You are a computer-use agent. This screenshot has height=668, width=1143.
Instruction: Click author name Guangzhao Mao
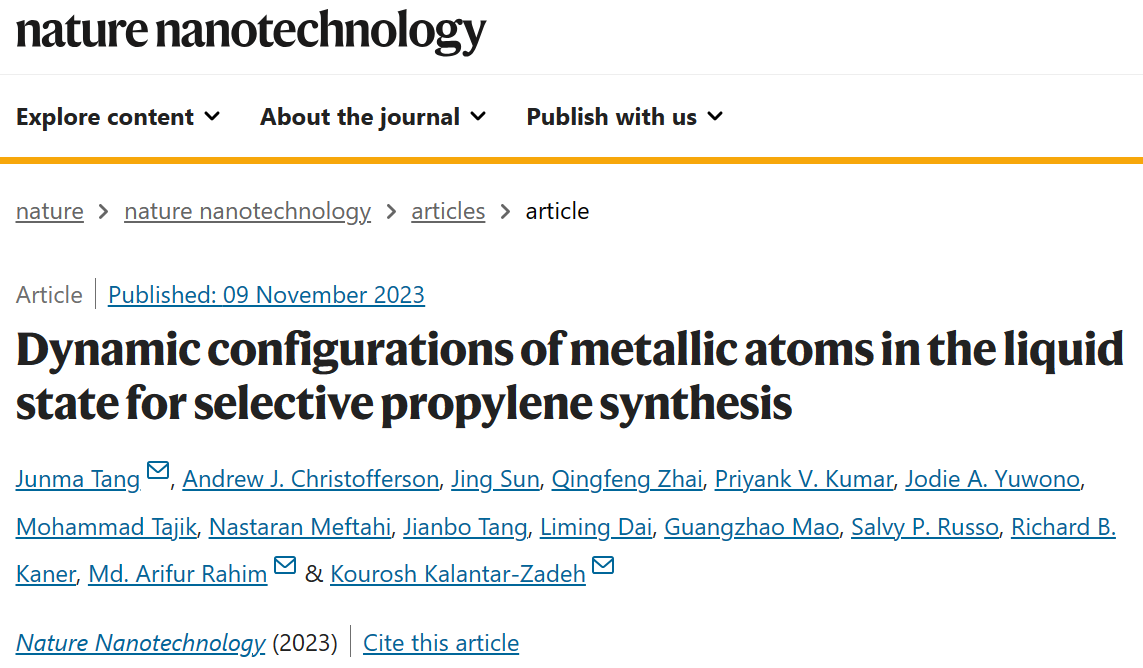(751, 527)
